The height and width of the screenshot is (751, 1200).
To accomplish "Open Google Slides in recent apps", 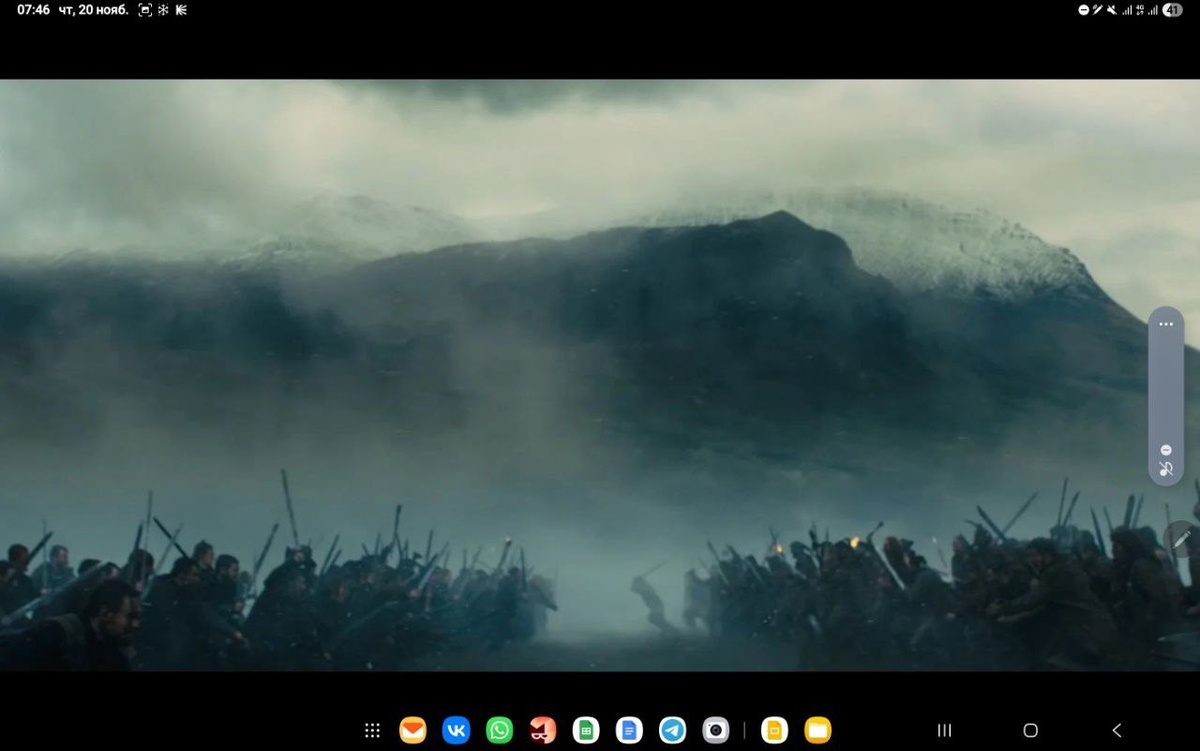I will [774, 730].
